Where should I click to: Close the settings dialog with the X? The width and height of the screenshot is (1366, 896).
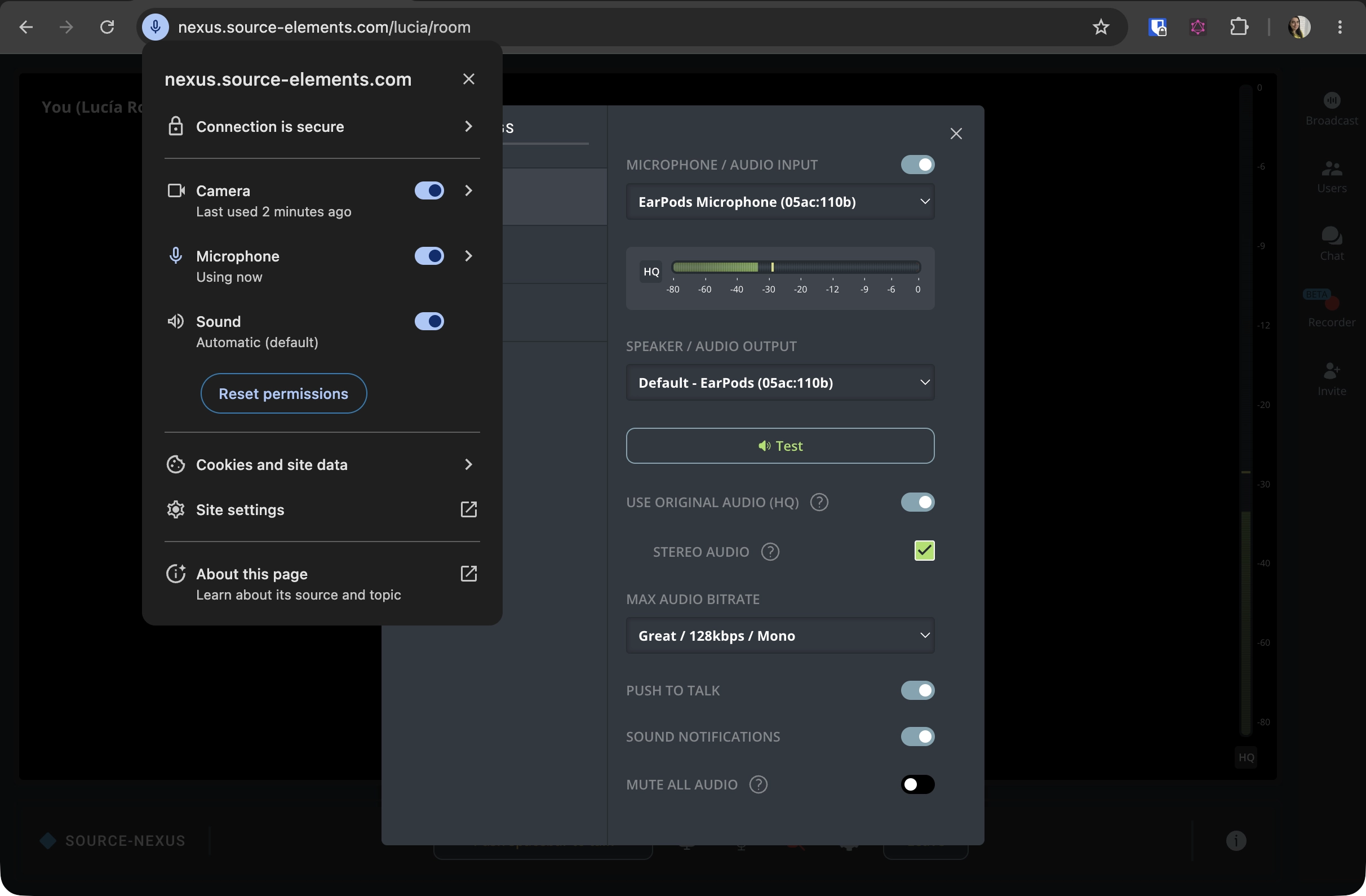click(x=956, y=134)
